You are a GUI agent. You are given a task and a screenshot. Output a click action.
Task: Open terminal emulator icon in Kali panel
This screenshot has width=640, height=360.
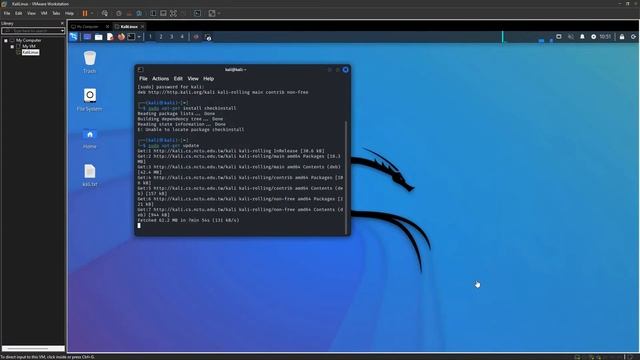coord(131,37)
